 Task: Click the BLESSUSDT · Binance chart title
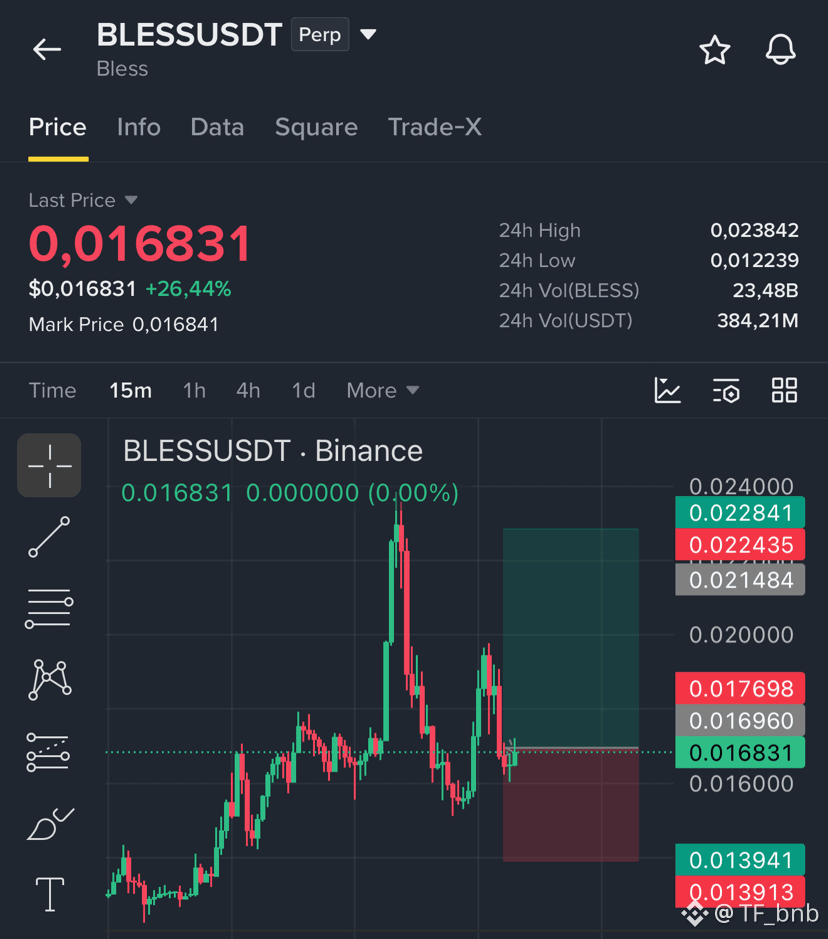coord(273,451)
